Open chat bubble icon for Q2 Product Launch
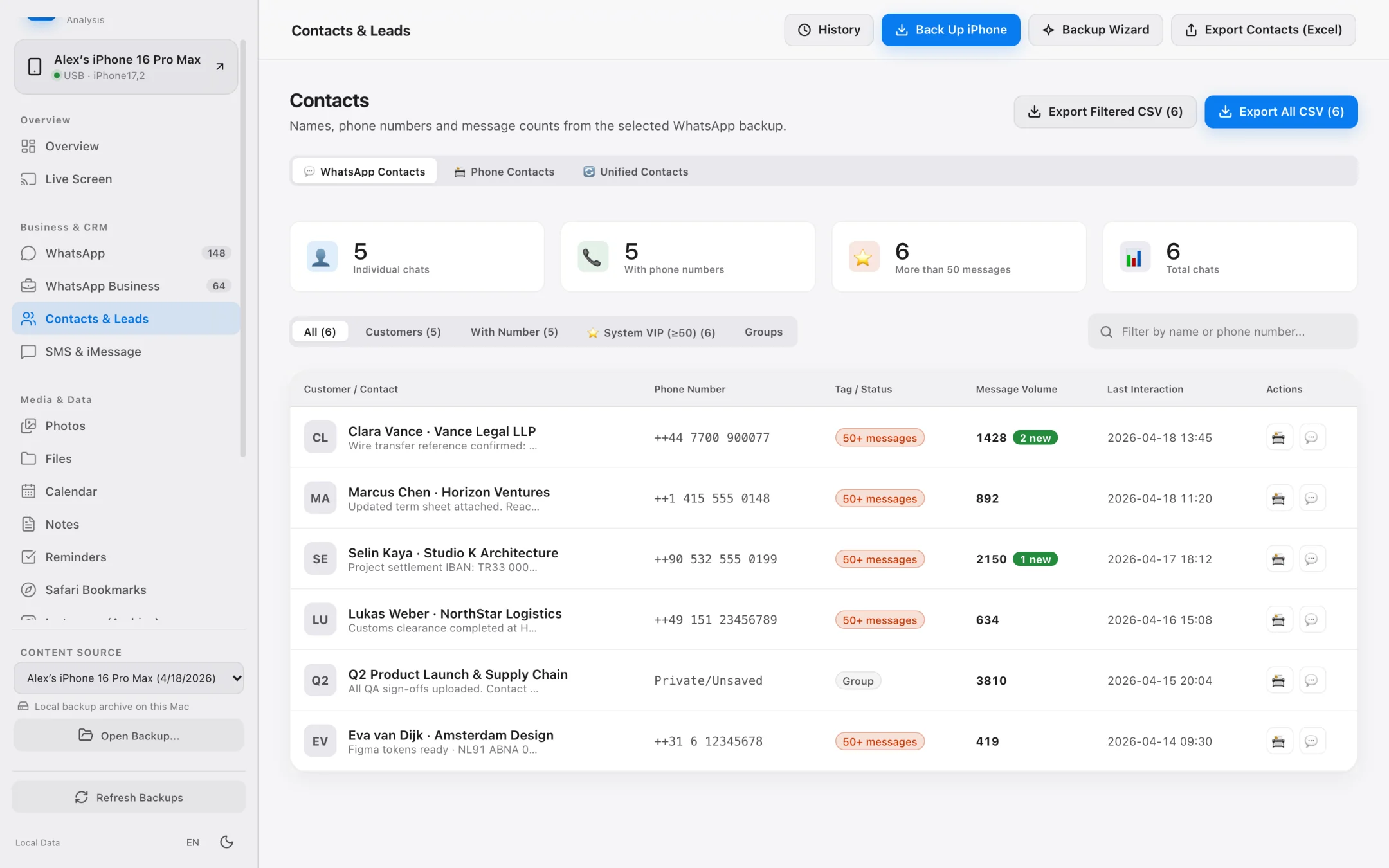The image size is (1389, 868). pyautogui.click(x=1312, y=680)
